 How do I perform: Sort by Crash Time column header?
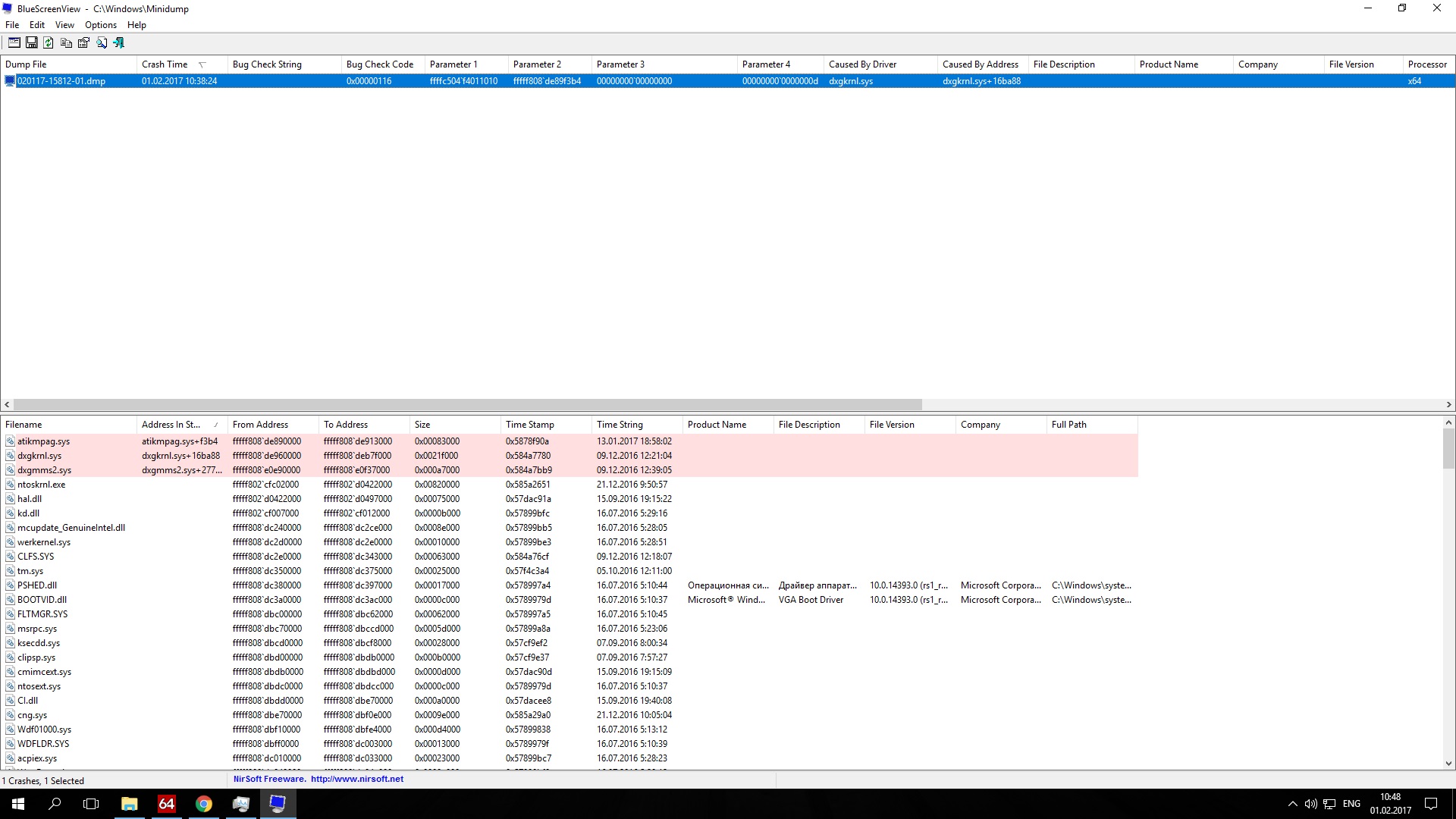[165, 64]
